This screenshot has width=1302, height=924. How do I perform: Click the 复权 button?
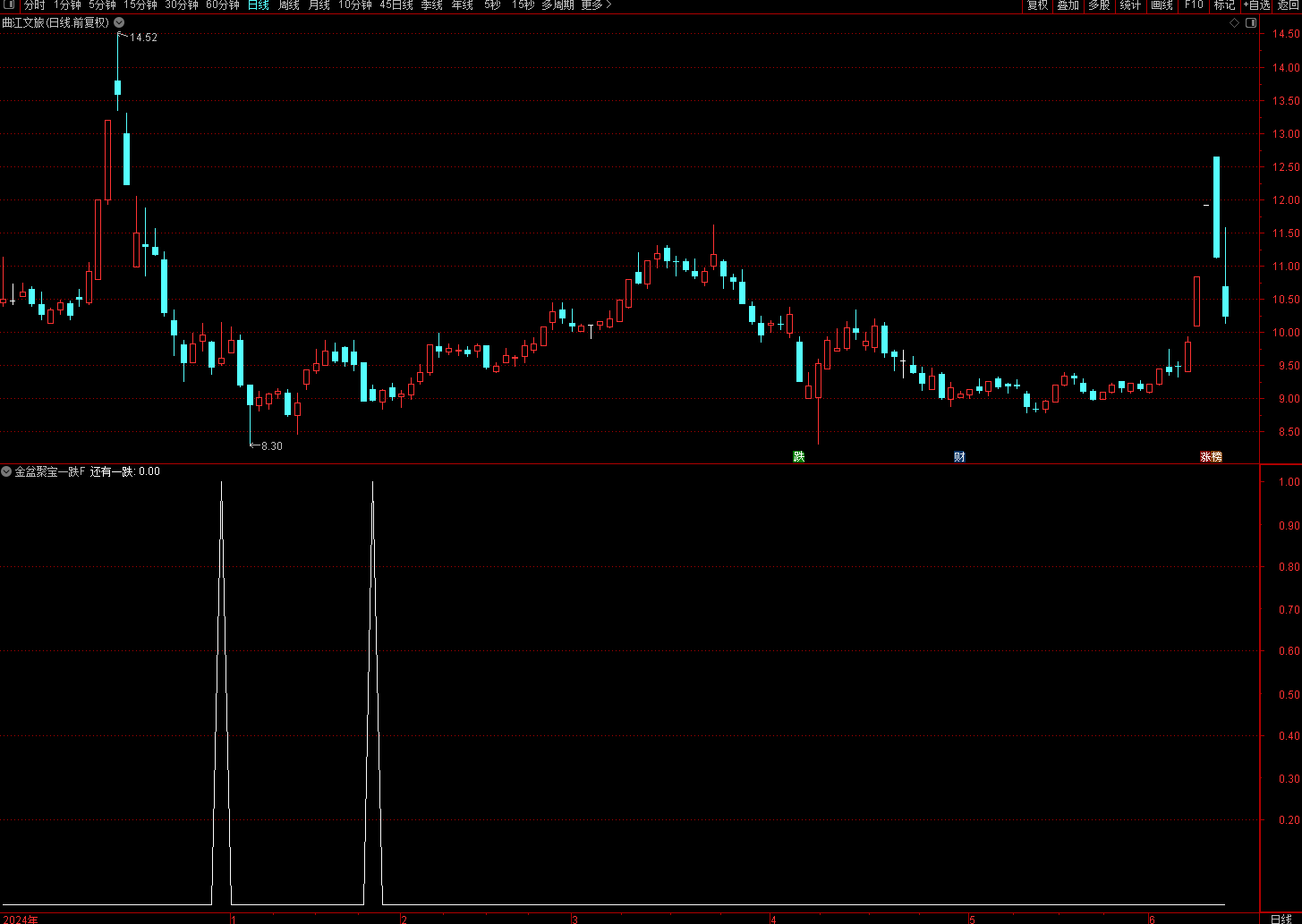coord(1037,5)
